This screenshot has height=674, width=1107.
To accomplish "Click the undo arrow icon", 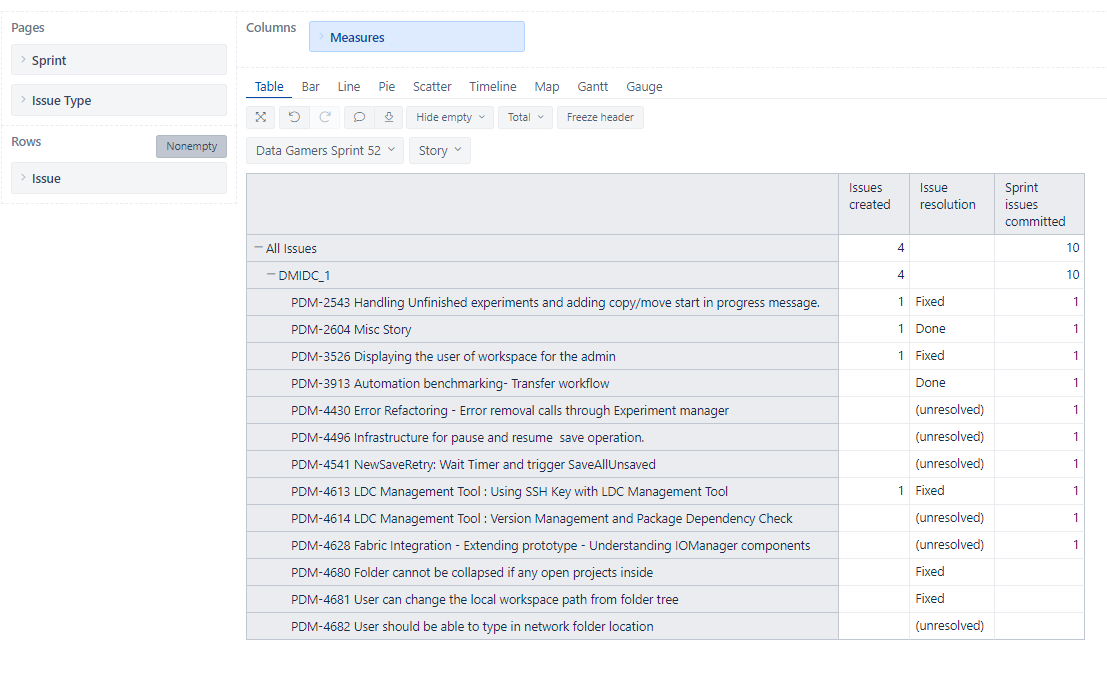I will [294, 117].
